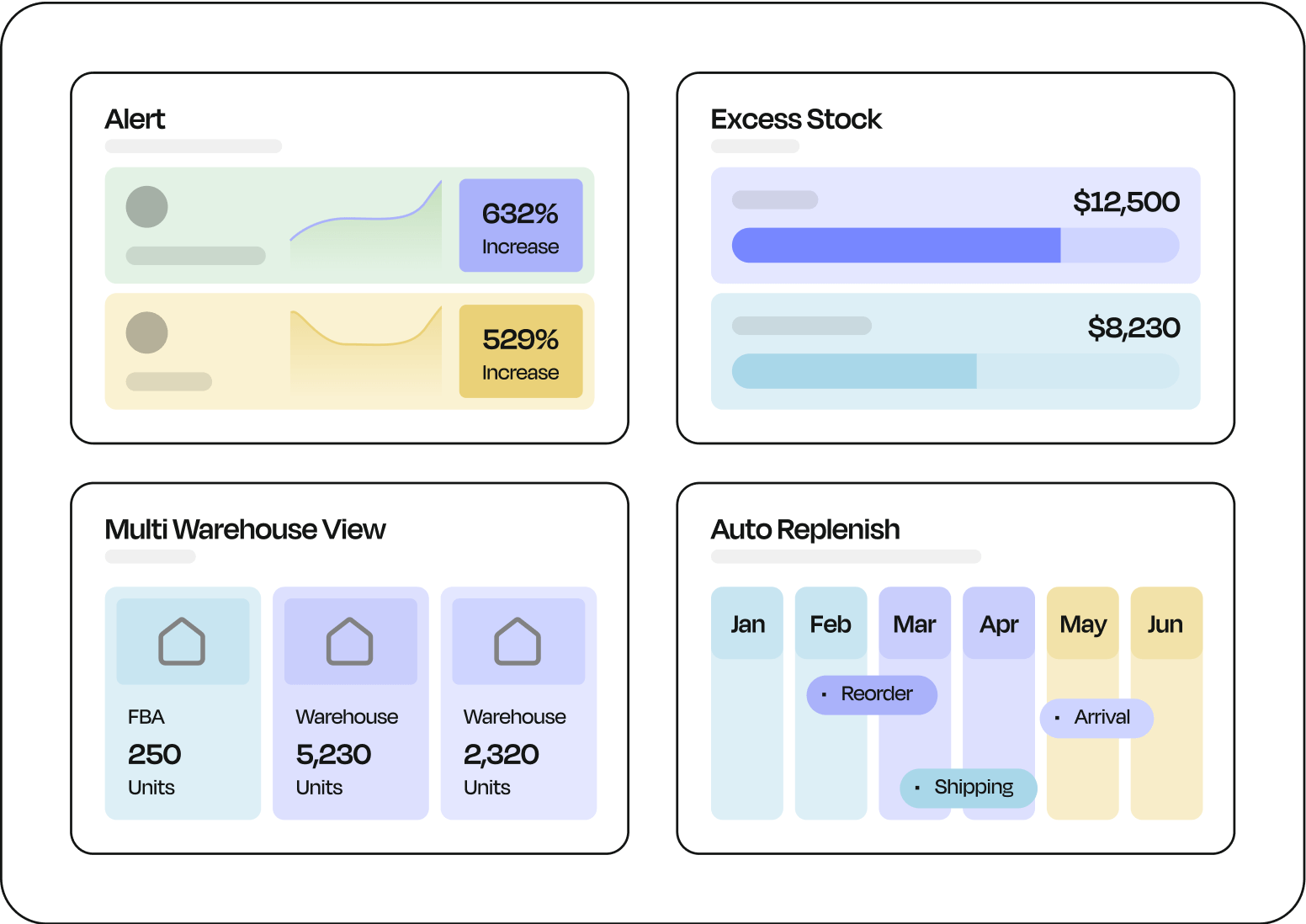The width and height of the screenshot is (1306, 924).
Task: Click the $12,500 excess stock progress bar
Action: (955, 245)
